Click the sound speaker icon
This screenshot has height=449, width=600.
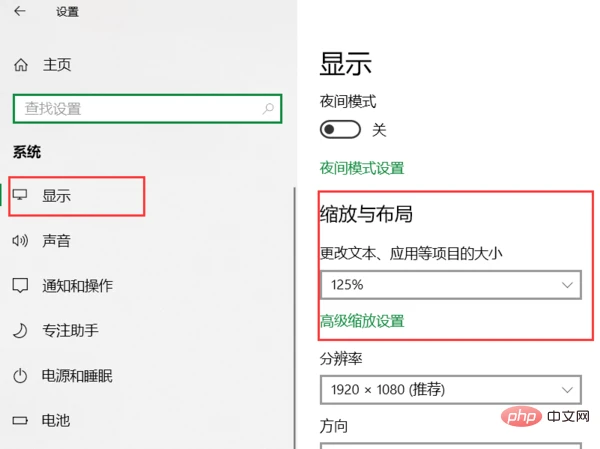(x=20, y=241)
